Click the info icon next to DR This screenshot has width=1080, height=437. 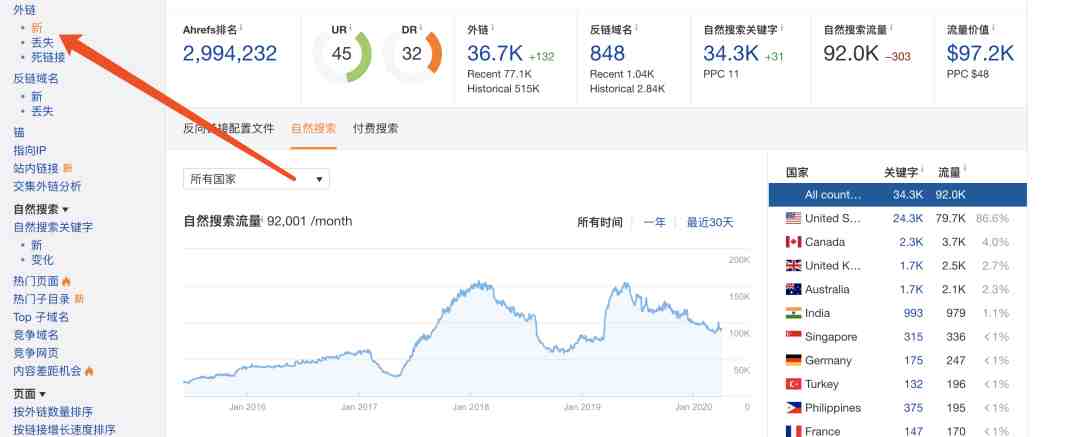[x=420, y=28]
